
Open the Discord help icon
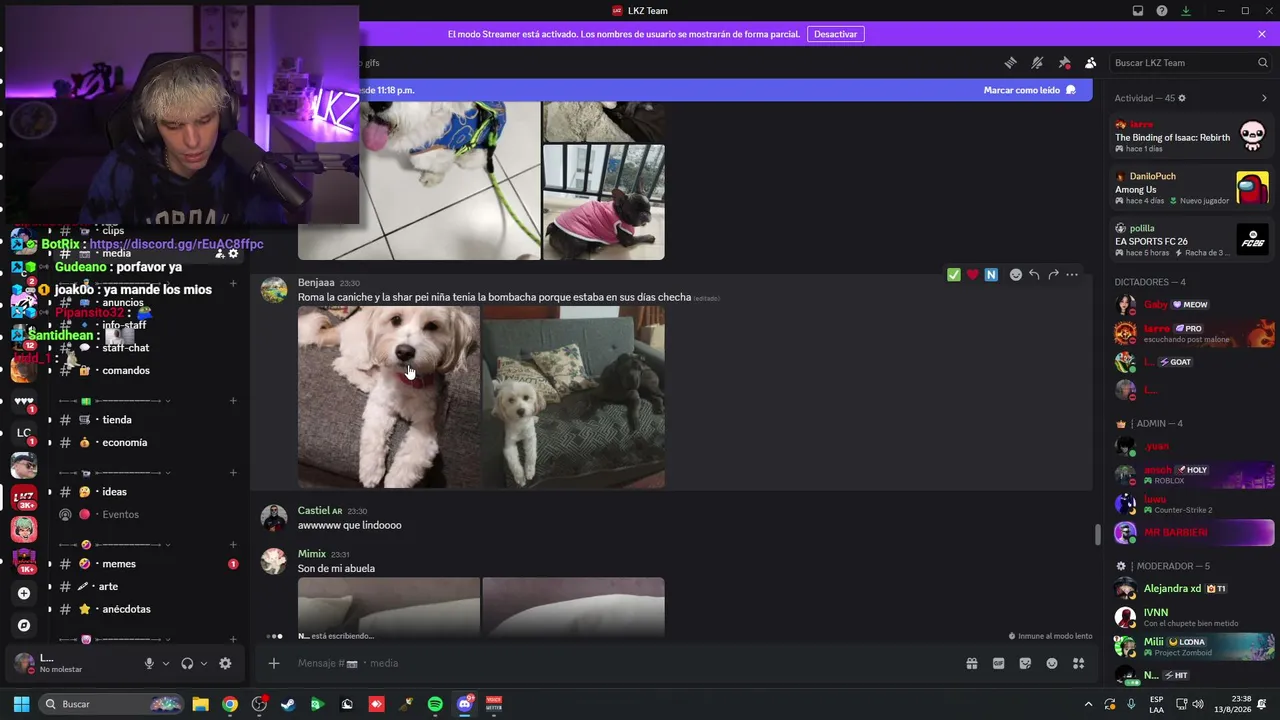pos(1162,11)
